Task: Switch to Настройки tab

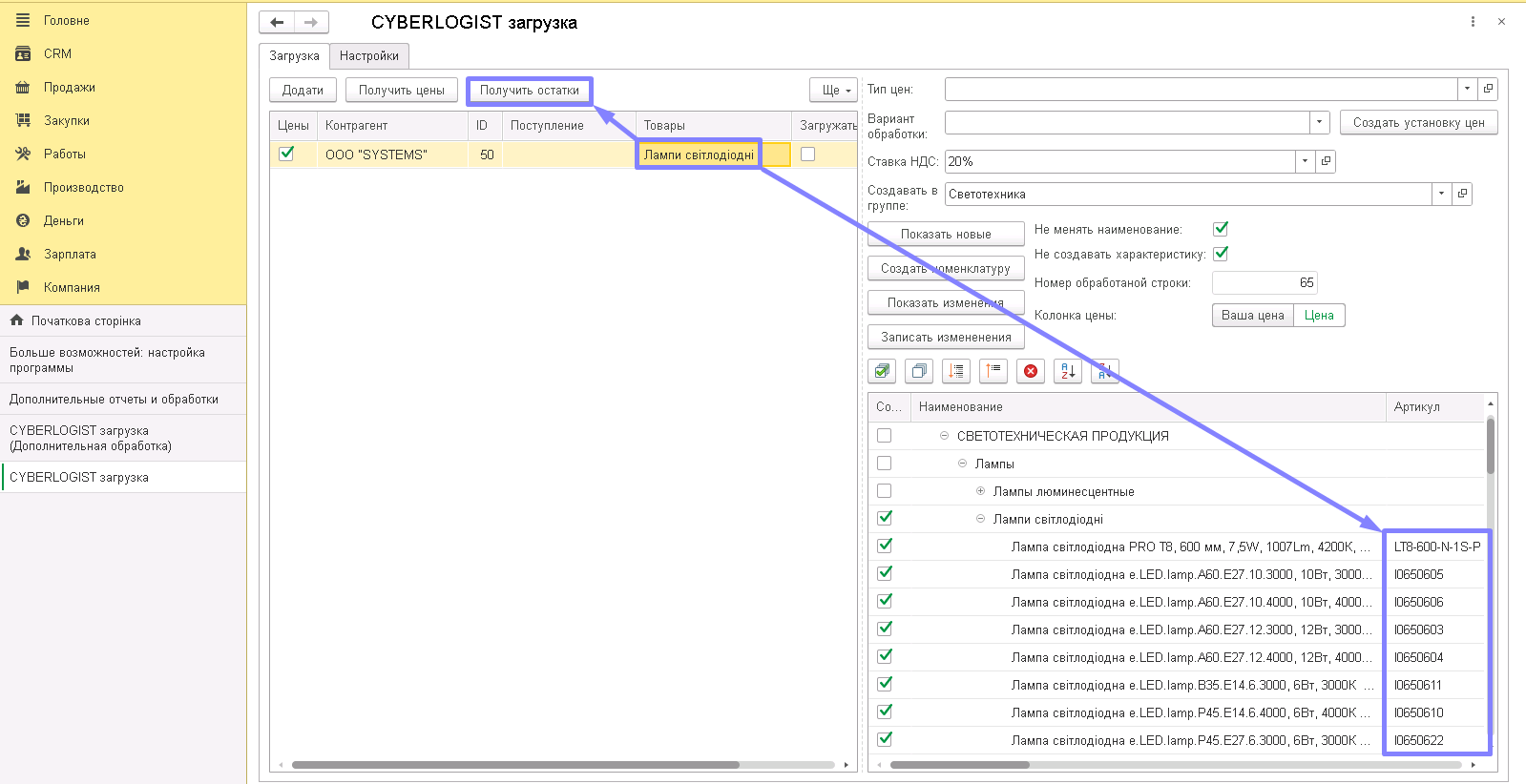Action: tap(369, 56)
